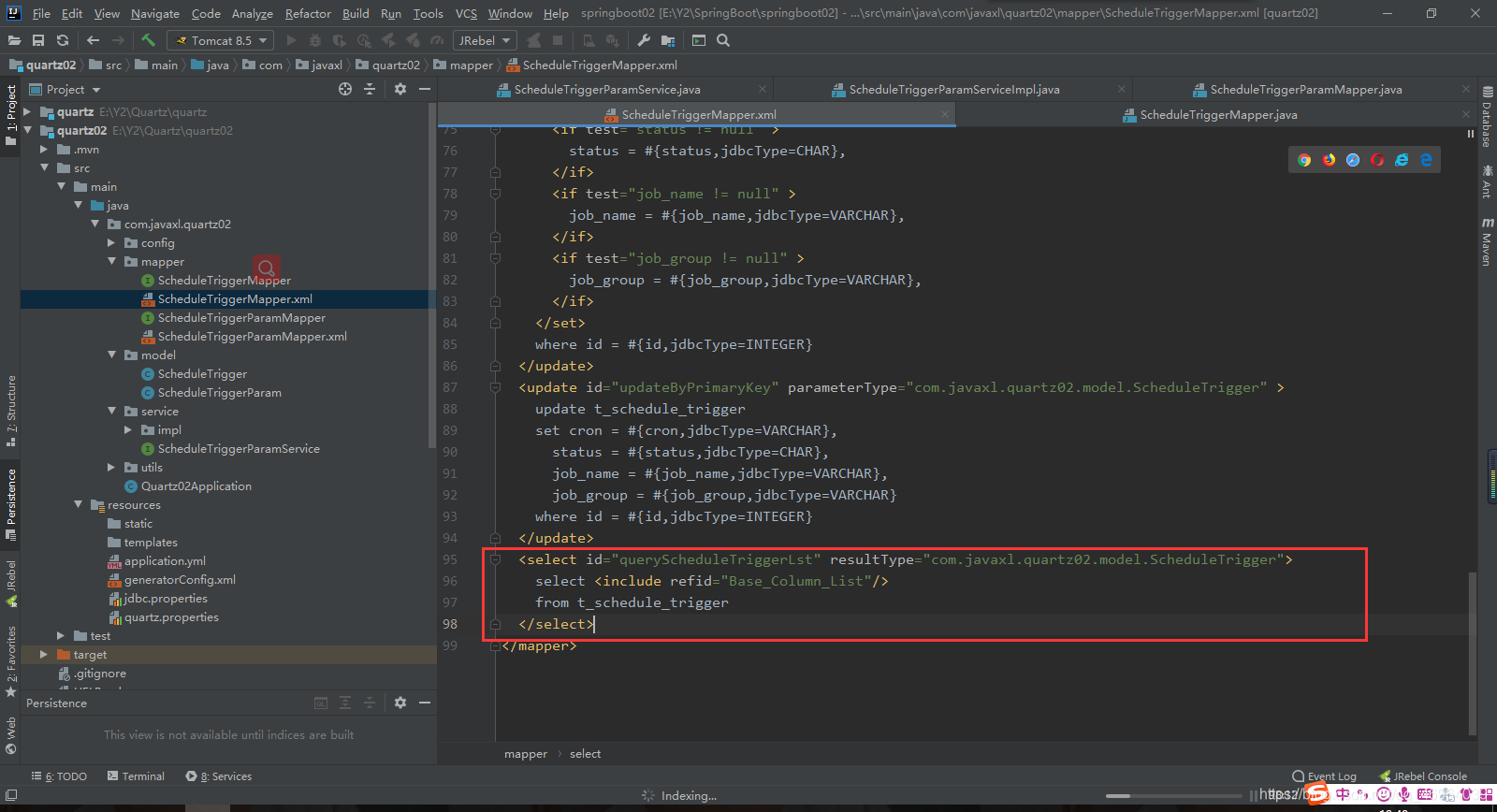1497x812 pixels.
Task: Open in Chrome browser icon
Action: (1304, 160)
